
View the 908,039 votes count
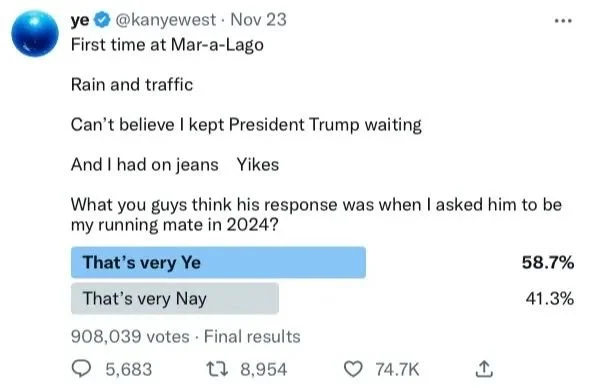[x=130, y=336]
